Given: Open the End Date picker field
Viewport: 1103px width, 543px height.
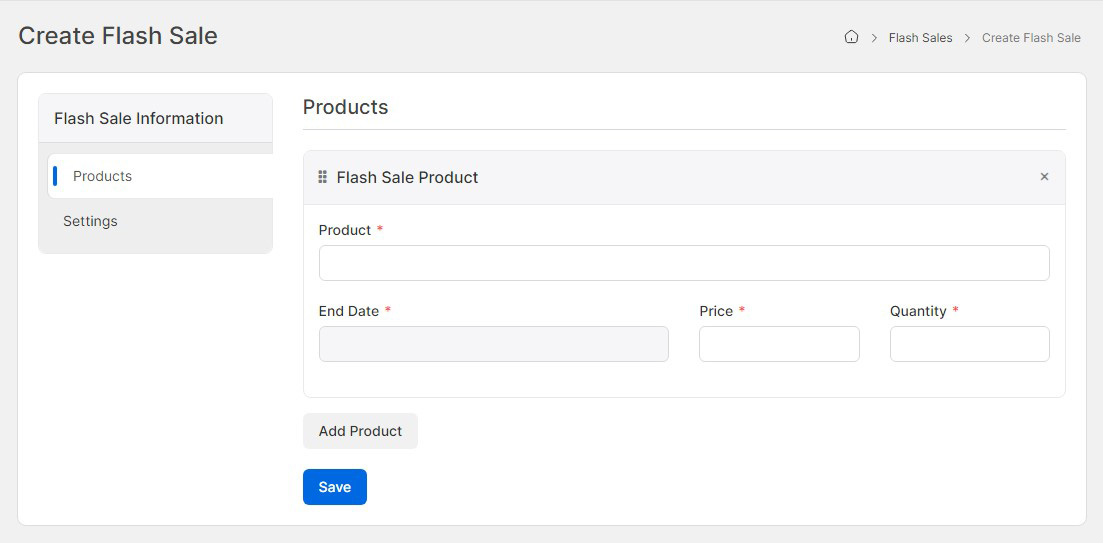Looking at the screenshot, I should 493,344.
